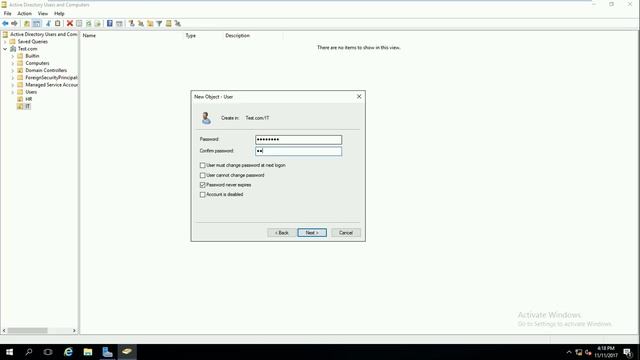Select the Domain Controllers tree item

tap(46, 71)
